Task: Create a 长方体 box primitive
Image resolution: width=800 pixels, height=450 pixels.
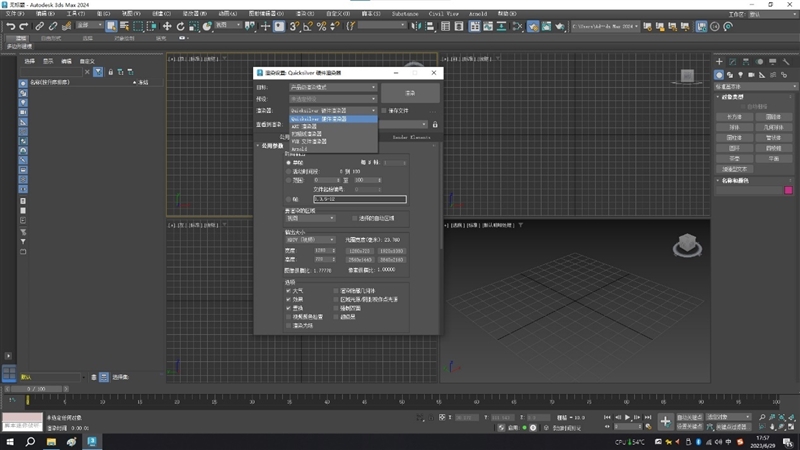Action: [734, 117]
